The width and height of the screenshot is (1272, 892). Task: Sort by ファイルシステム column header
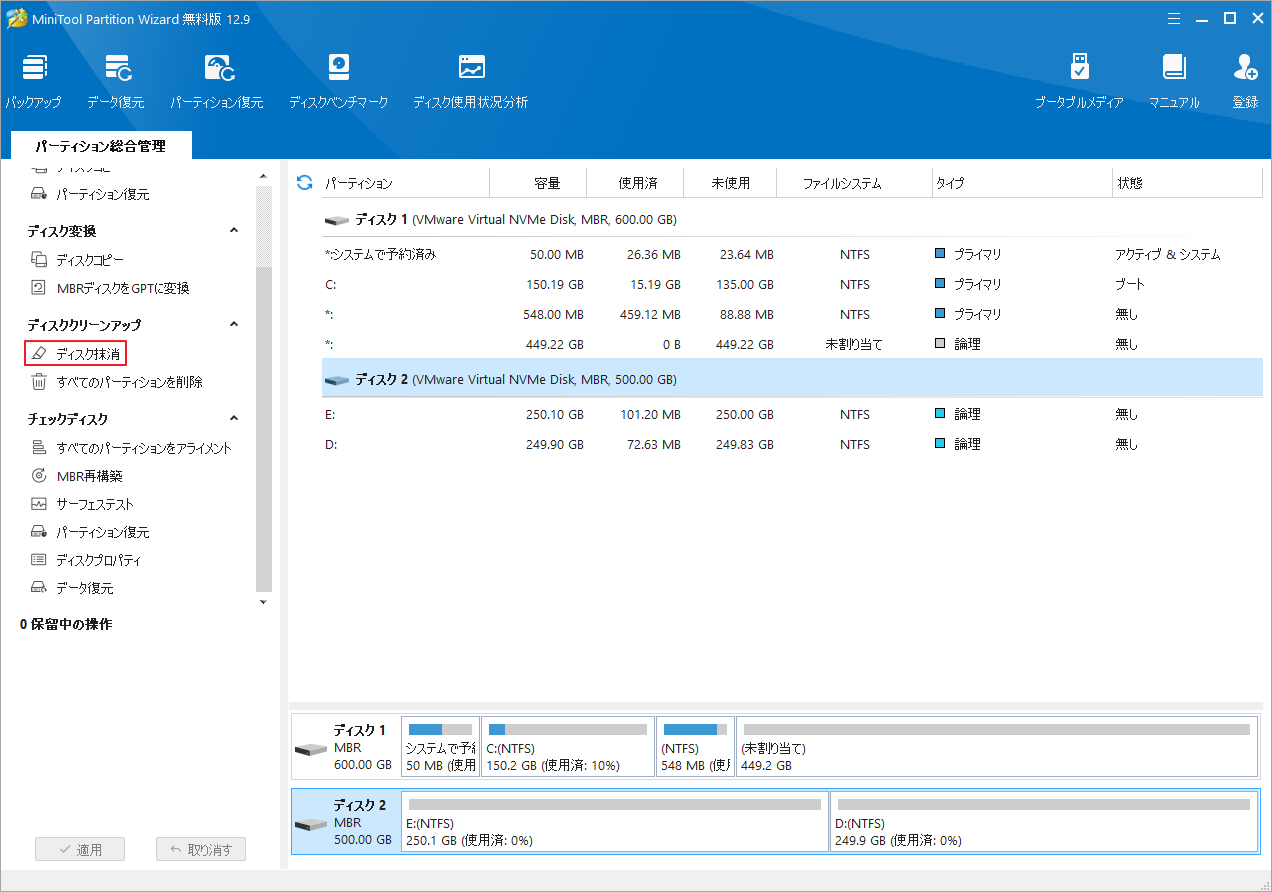tap(855, 183)
